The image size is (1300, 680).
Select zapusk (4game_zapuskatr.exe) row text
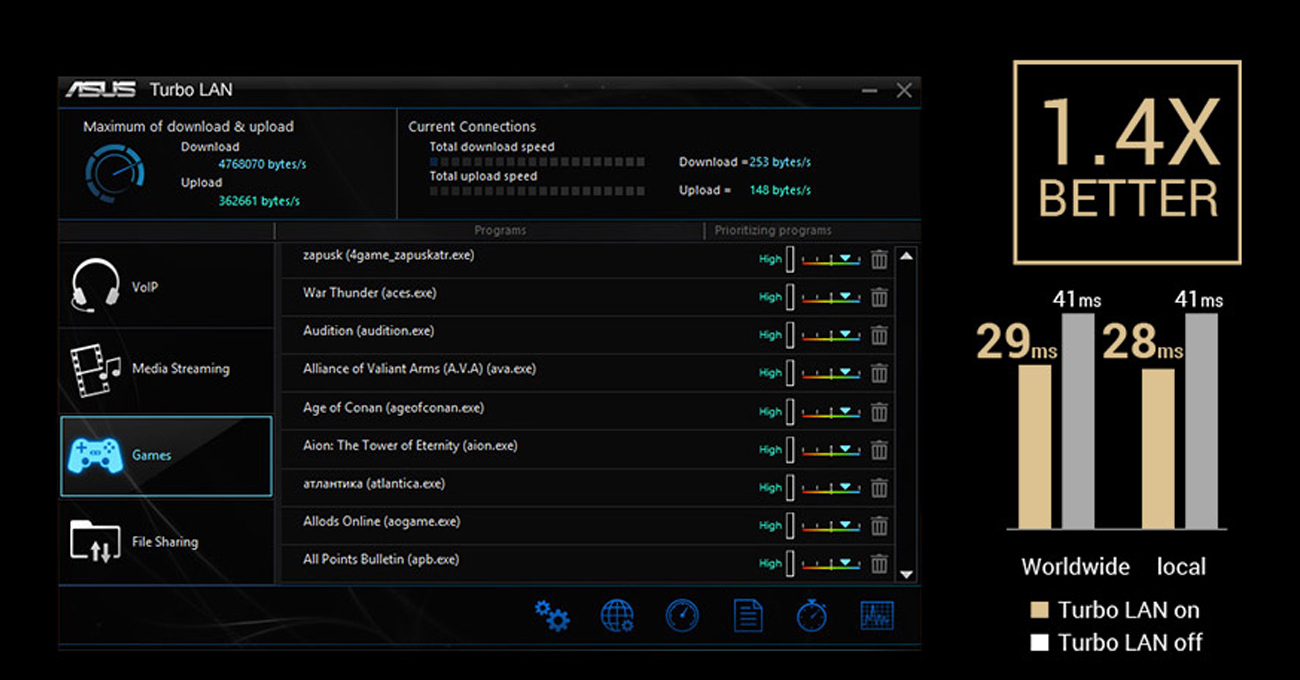pyautogui.click(x=388, y=255)
